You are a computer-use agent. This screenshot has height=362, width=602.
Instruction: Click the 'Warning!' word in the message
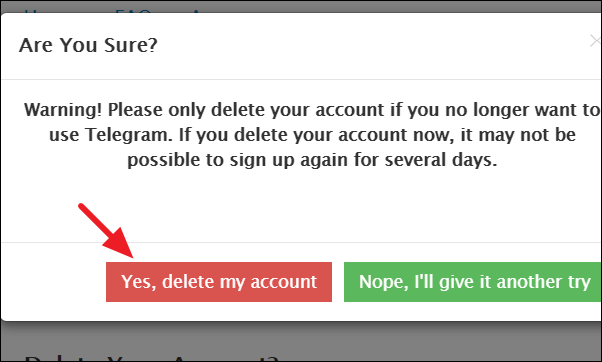coord(63,110)
